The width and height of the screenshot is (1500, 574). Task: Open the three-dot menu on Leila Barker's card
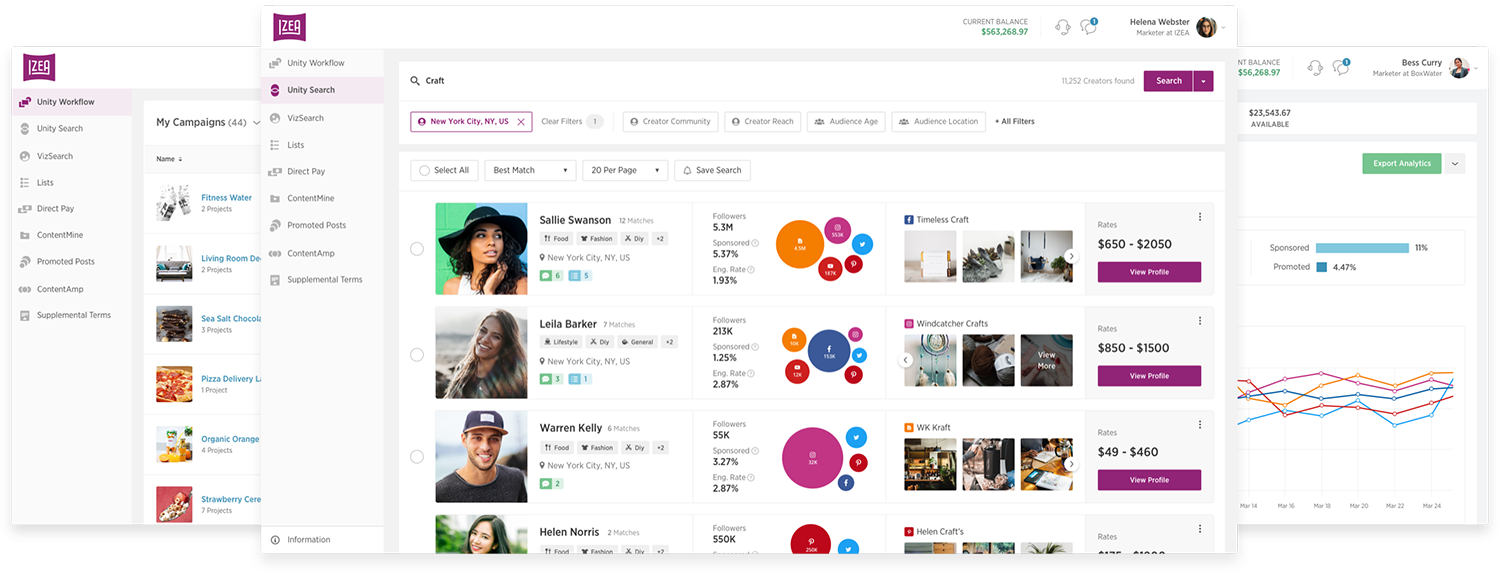(1200, 321)
